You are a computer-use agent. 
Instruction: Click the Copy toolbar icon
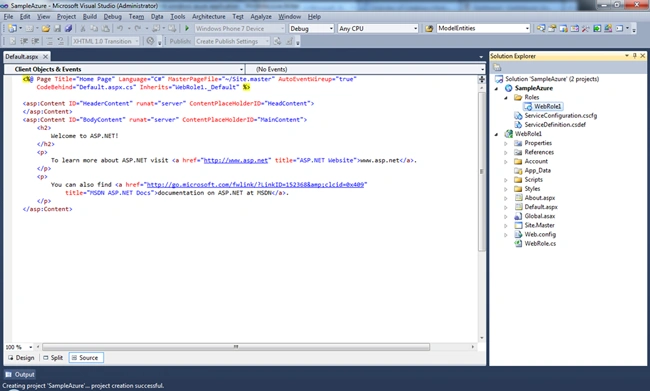94,29
